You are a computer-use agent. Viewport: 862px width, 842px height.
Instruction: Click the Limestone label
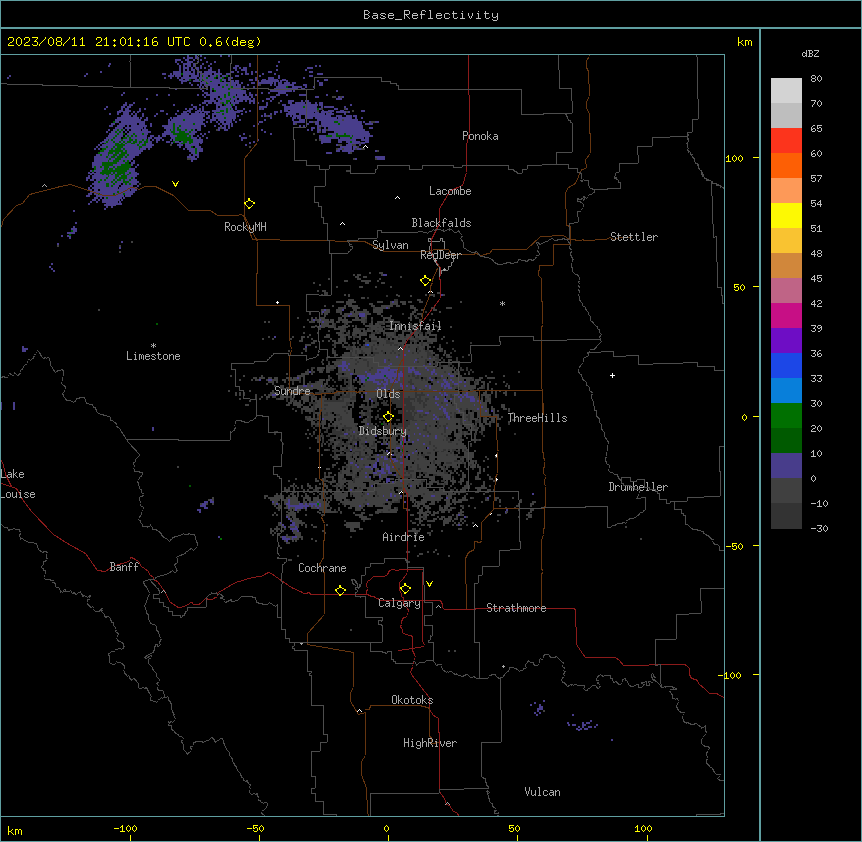pyautogui.click(x=153, y=356)
